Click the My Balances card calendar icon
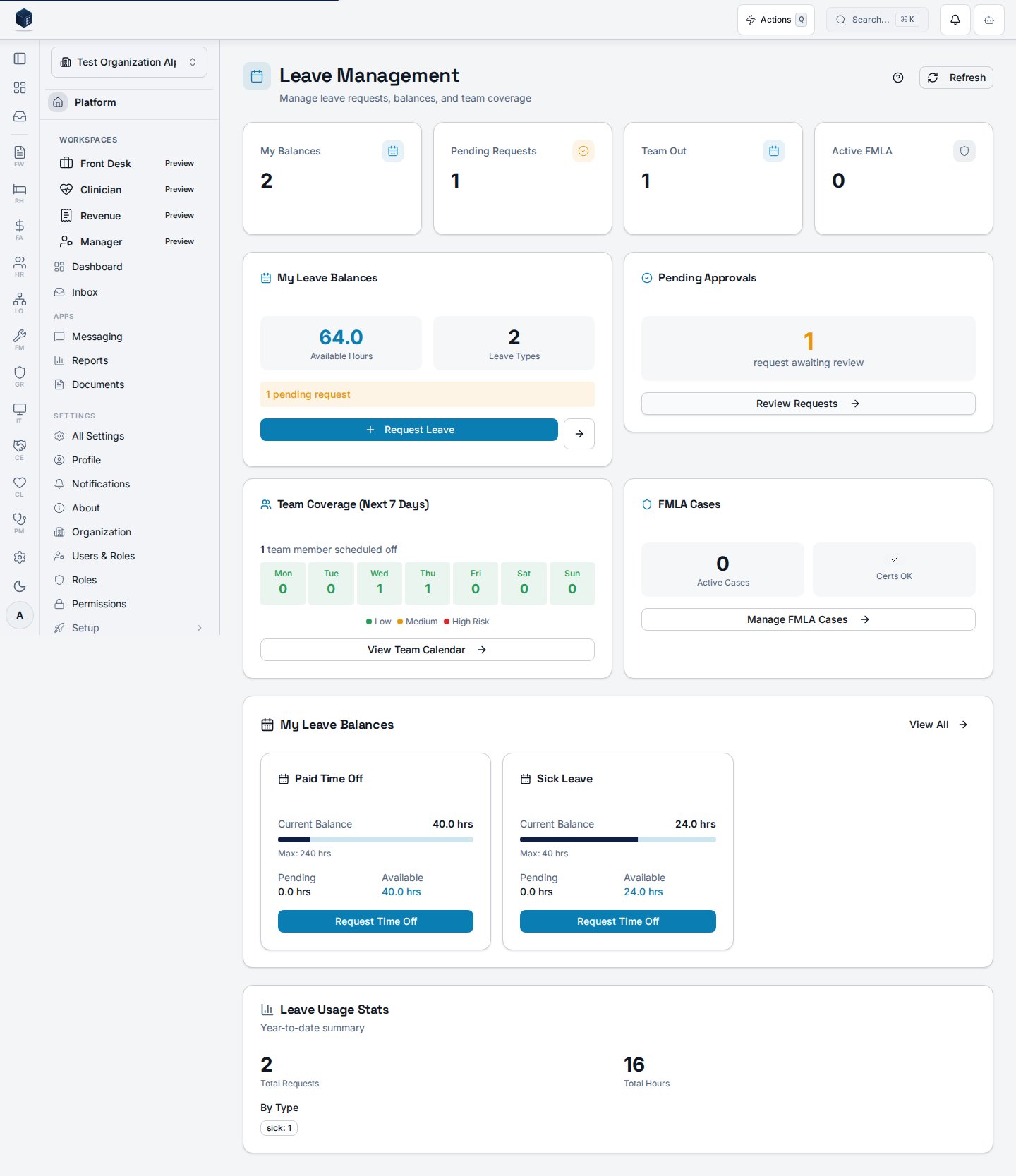 393,151
